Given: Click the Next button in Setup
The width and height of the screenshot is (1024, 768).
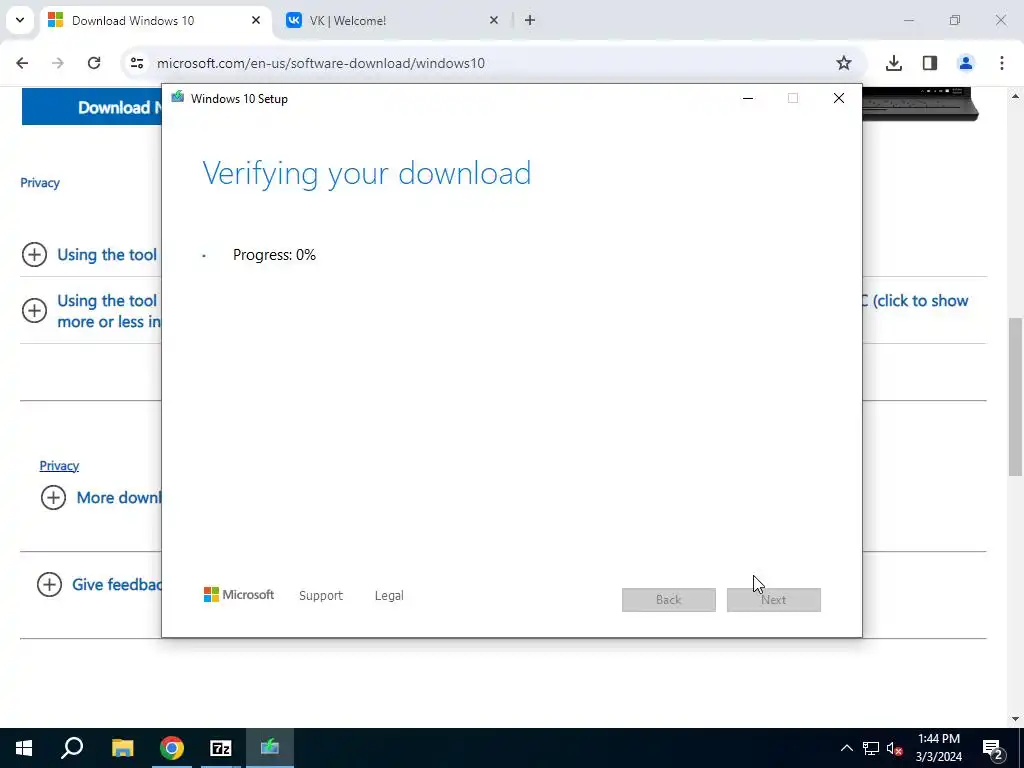Looking at the screenshot, I should click(x=774, y=600).
